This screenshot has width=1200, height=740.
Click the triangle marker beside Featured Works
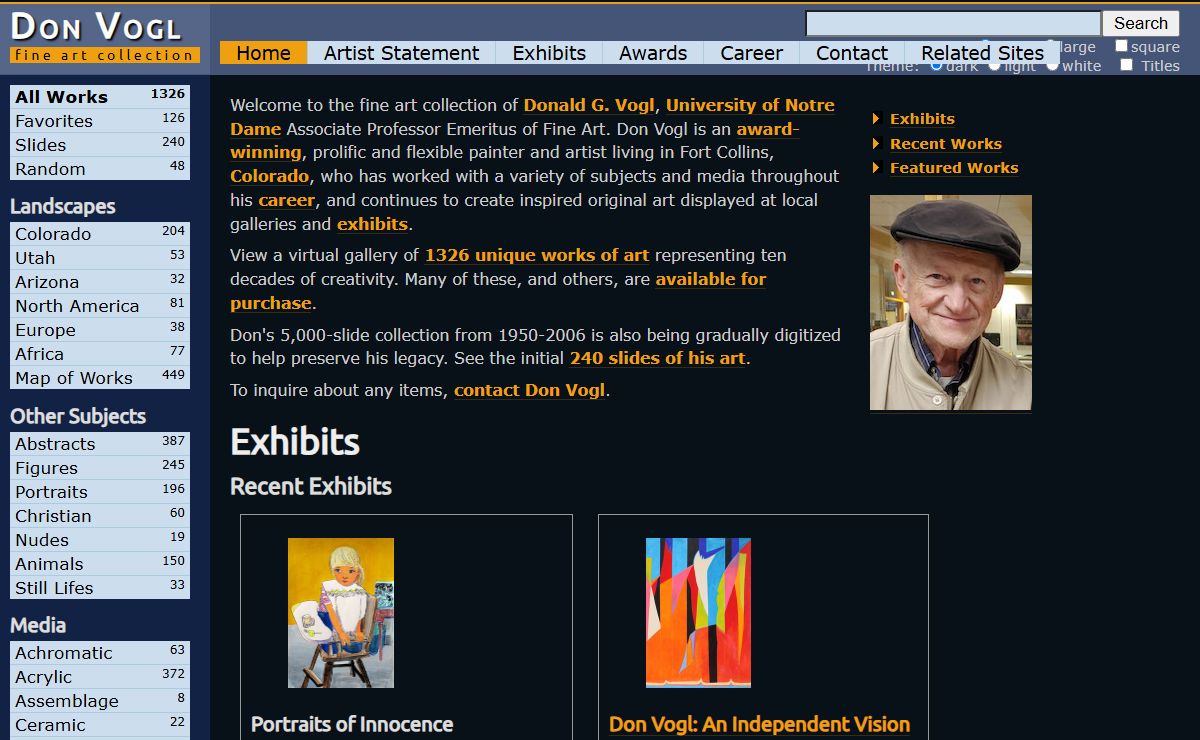(x=876, y=168)
